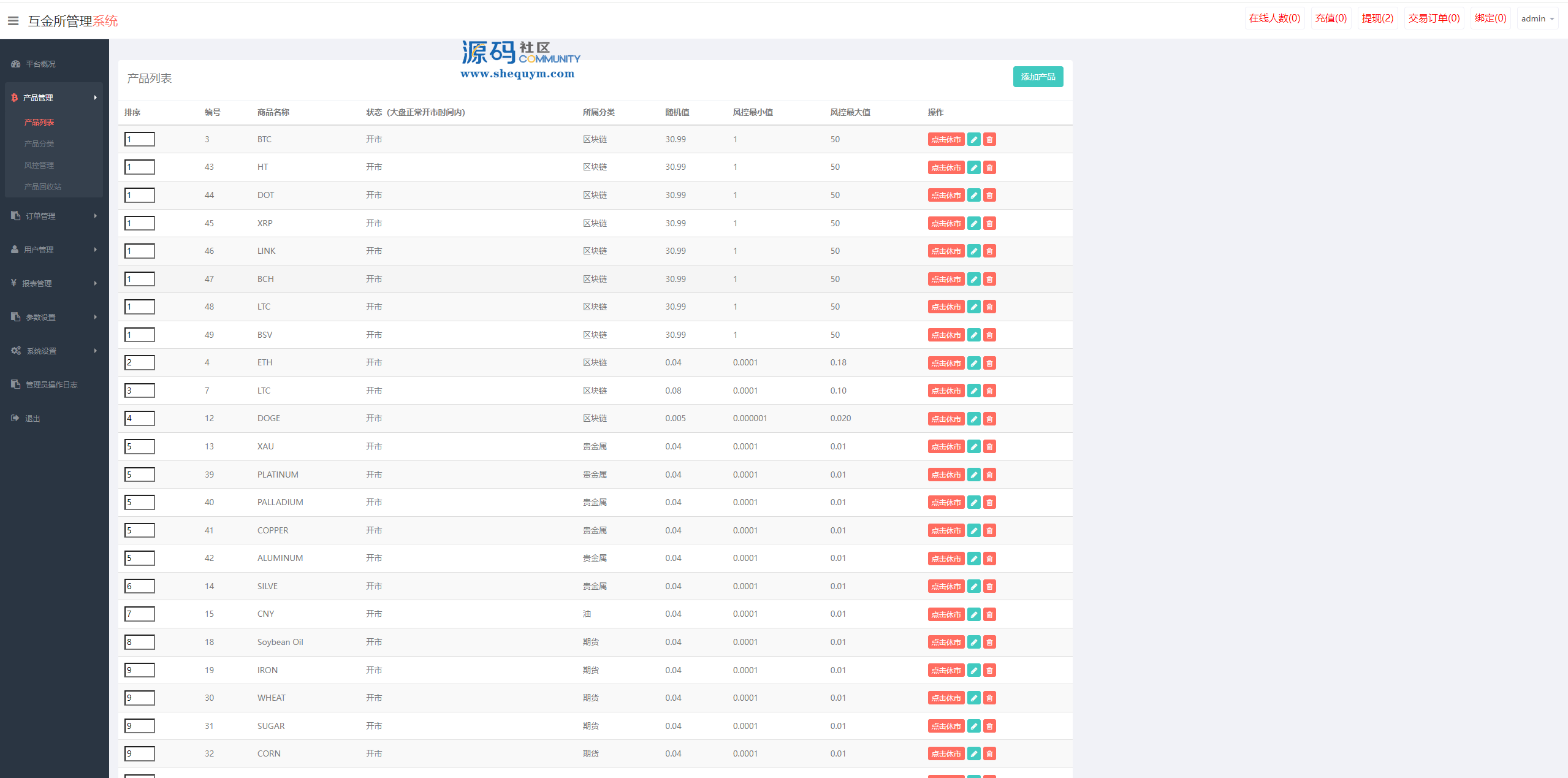Screen dimensions: 1568x778
Task: Edit the PALLADIUM product via pencil icon
Action: (973, 503)
